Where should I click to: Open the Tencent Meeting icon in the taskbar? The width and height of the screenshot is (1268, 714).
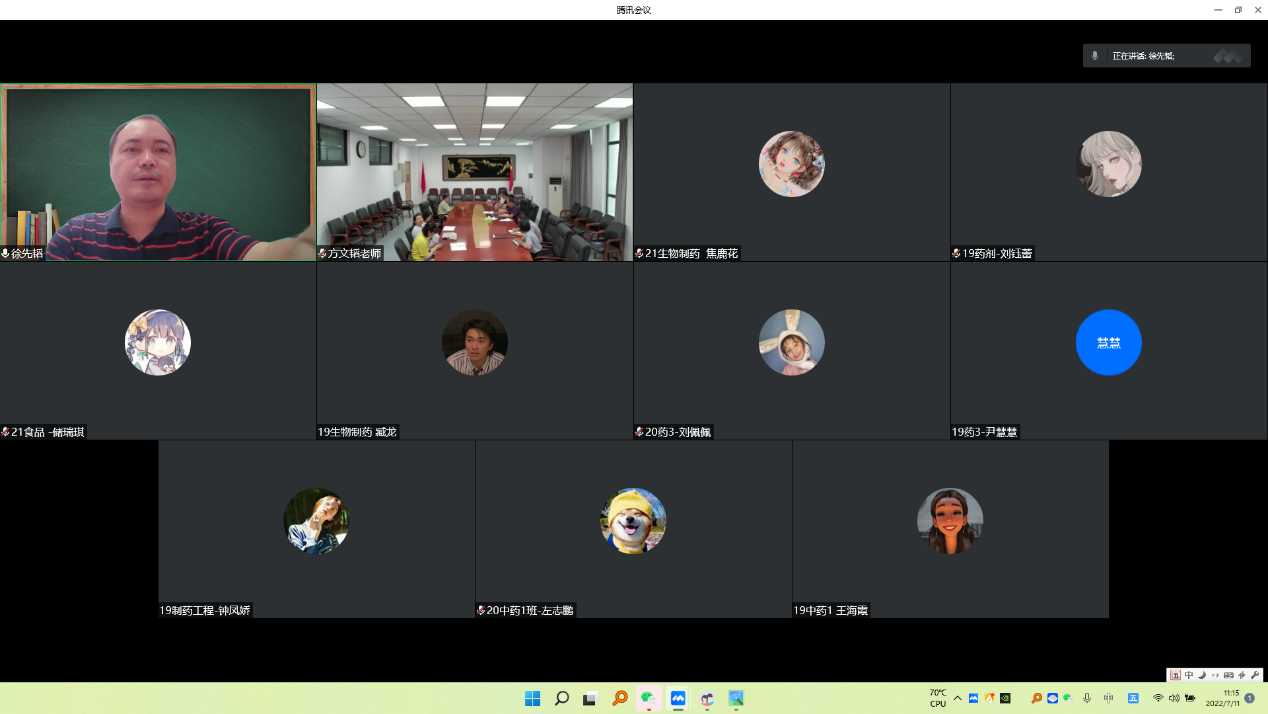coord(678,698)
